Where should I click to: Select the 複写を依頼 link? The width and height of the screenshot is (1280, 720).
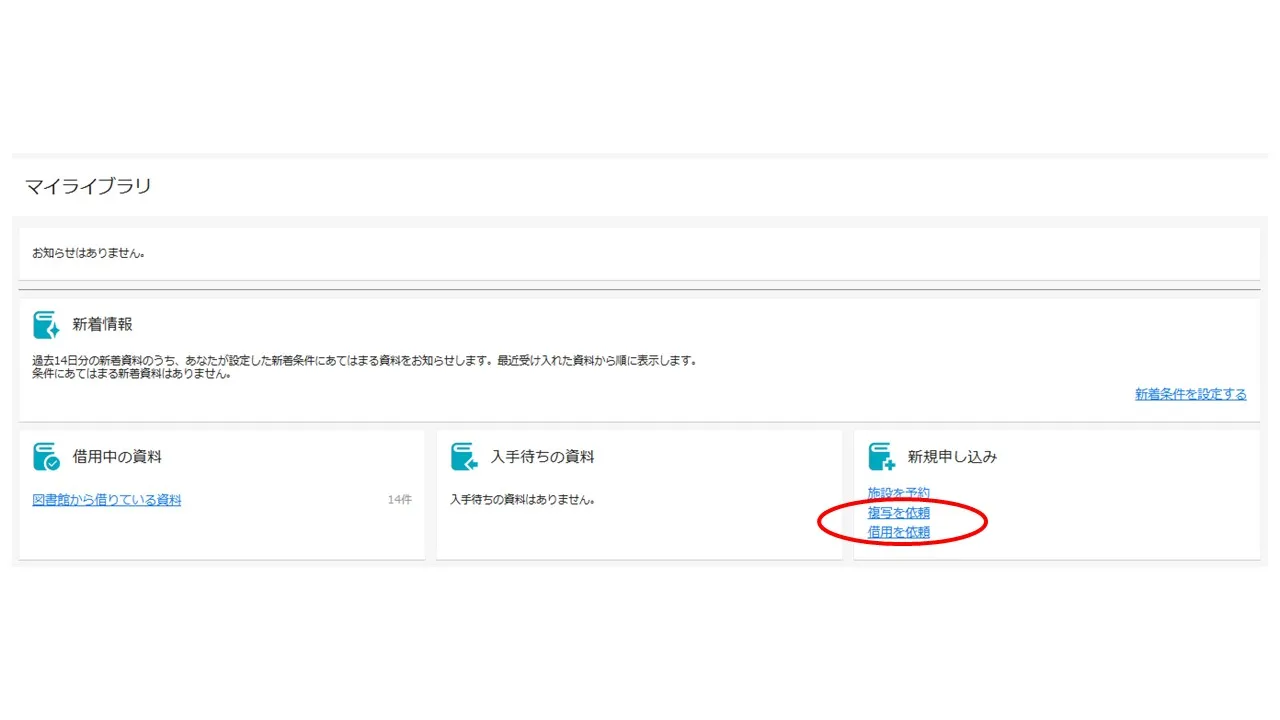coord(898,513)
